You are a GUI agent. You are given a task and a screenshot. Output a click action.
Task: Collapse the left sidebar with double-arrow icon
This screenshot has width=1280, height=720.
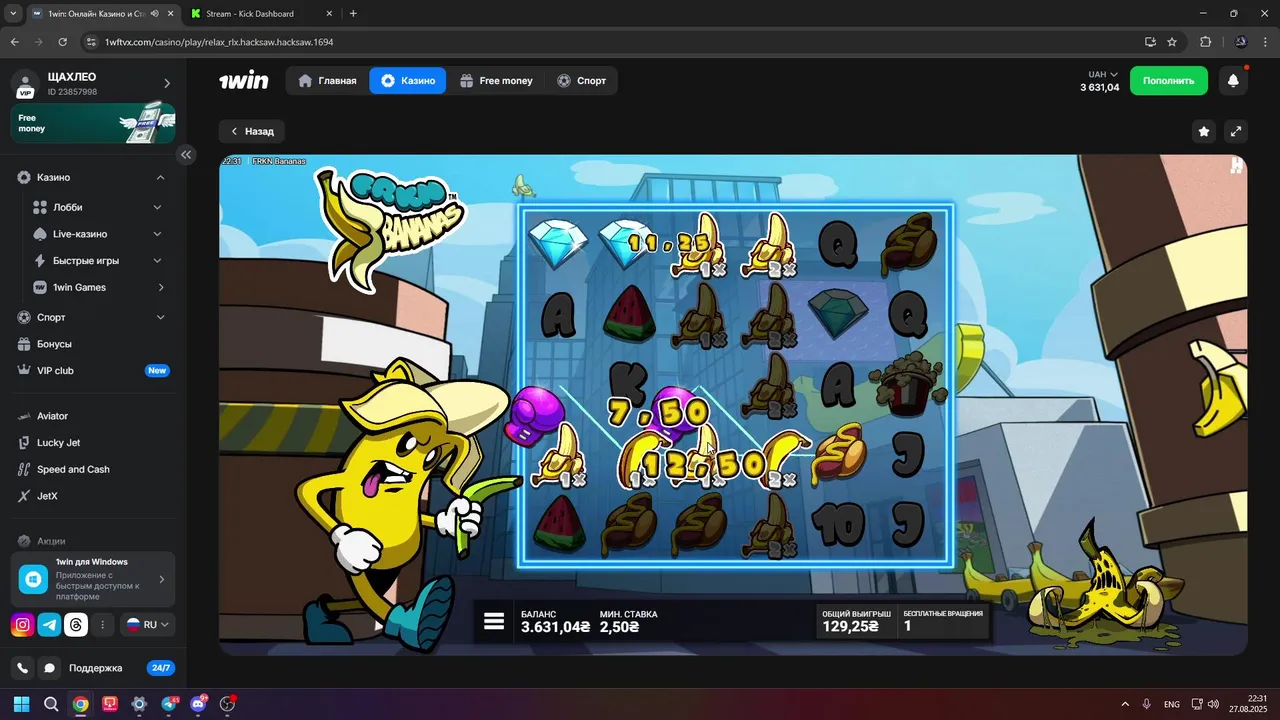click(186, 154)
